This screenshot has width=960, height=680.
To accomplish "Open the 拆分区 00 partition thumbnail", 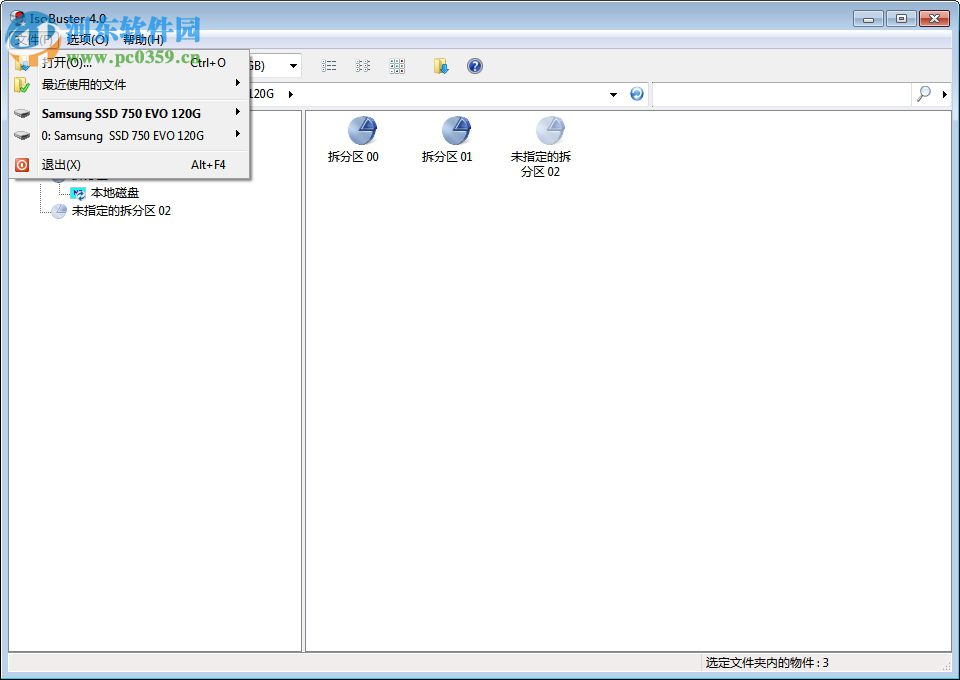I will 363,132.
